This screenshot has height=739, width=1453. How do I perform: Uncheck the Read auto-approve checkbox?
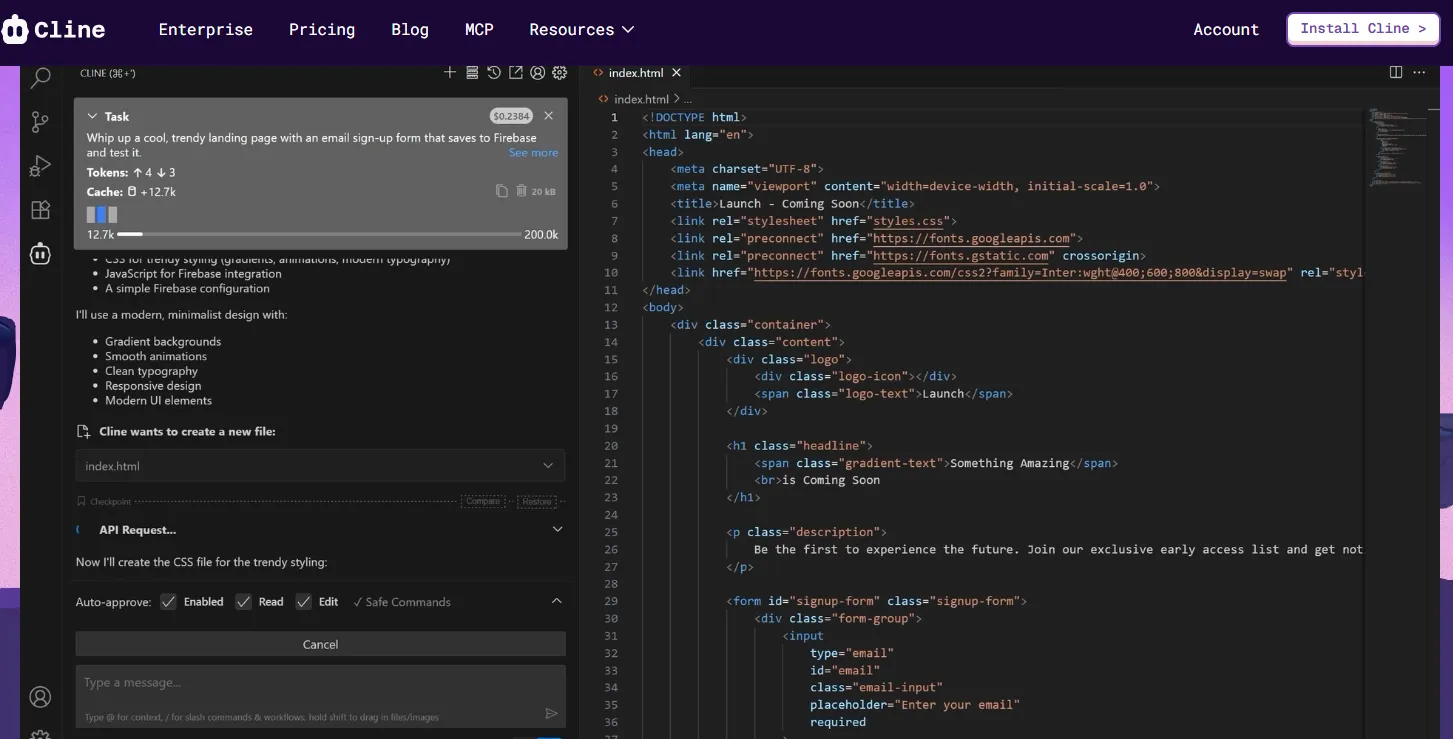(x=244, y=602)
